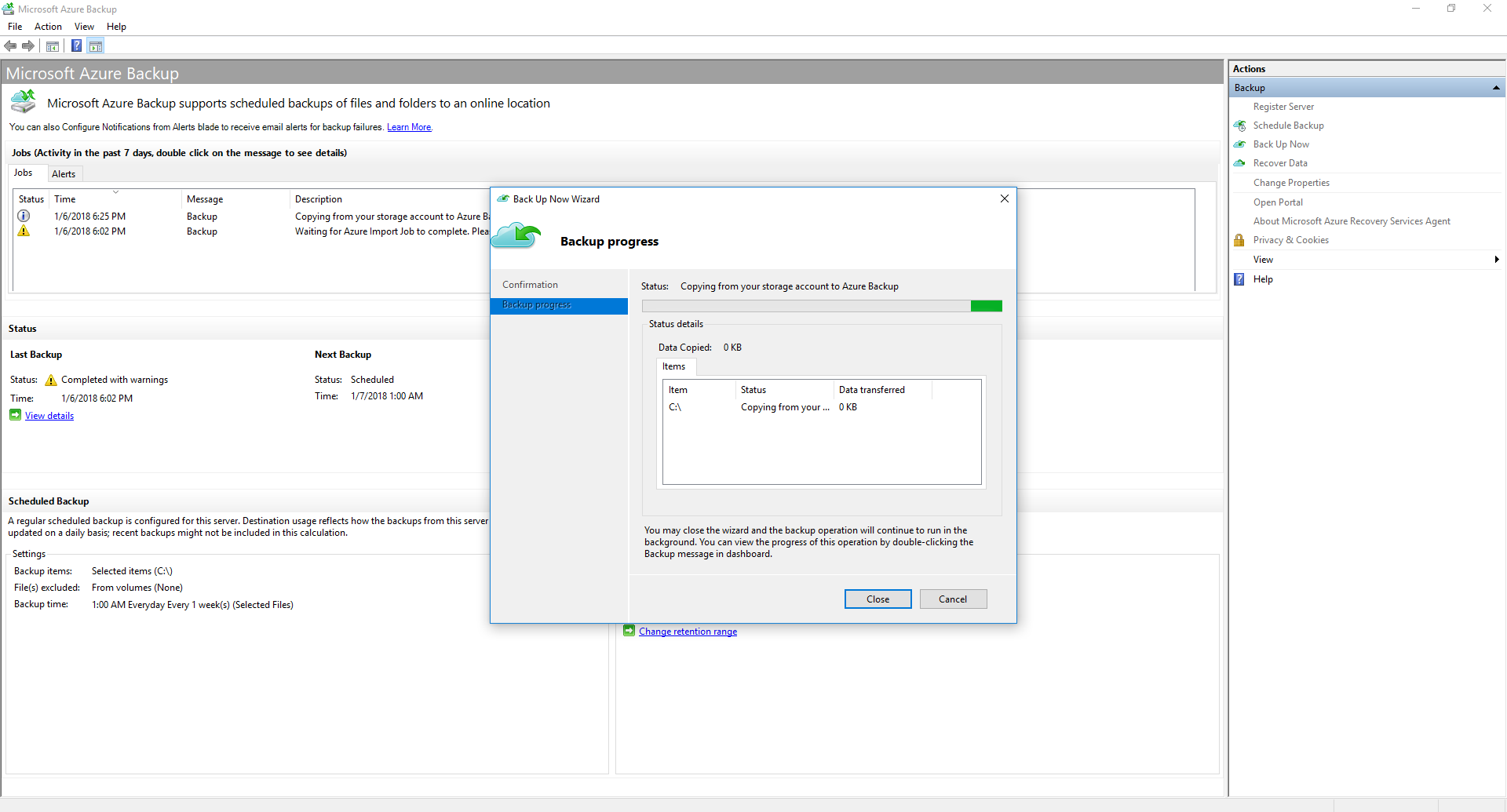Click the Show/Hide Action Pane toolbar icon
1507x812 pixels.
click(x=96, y=46)
